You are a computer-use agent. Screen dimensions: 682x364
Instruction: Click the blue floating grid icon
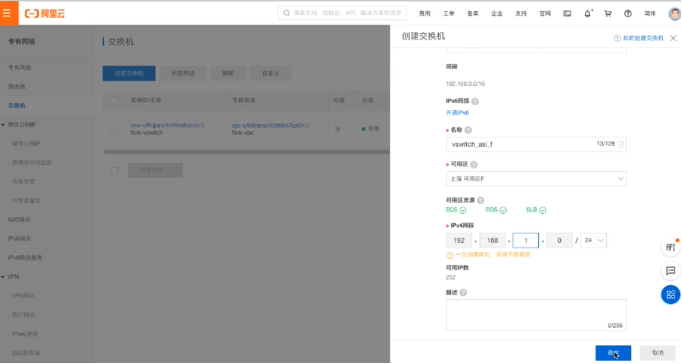[x=671, y=295]
